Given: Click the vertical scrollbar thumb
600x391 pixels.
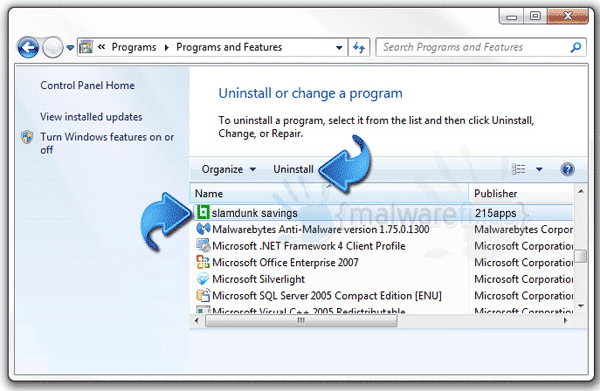Looking at the screenshot, I should [581, 256].
